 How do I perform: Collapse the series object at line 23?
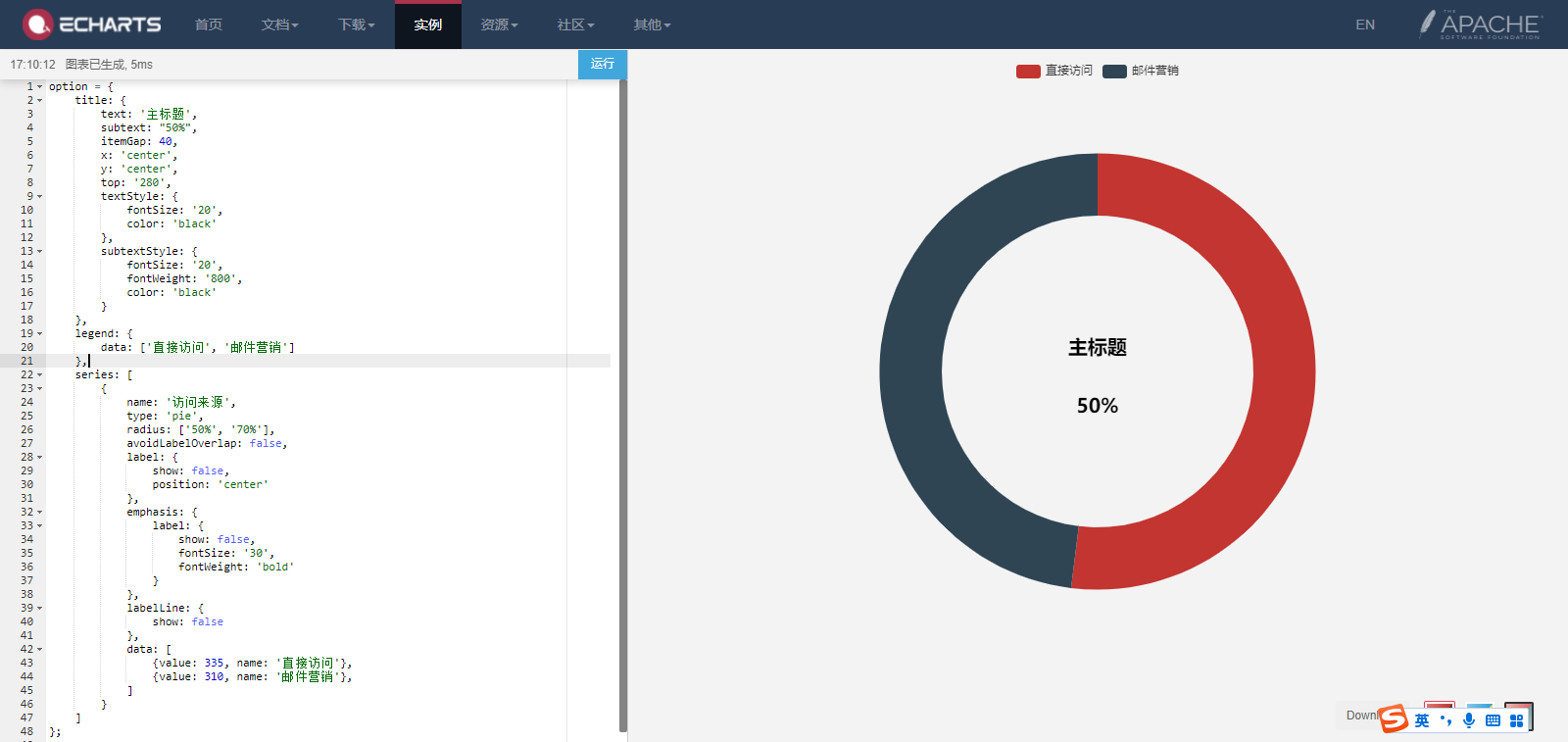(40, 389)
